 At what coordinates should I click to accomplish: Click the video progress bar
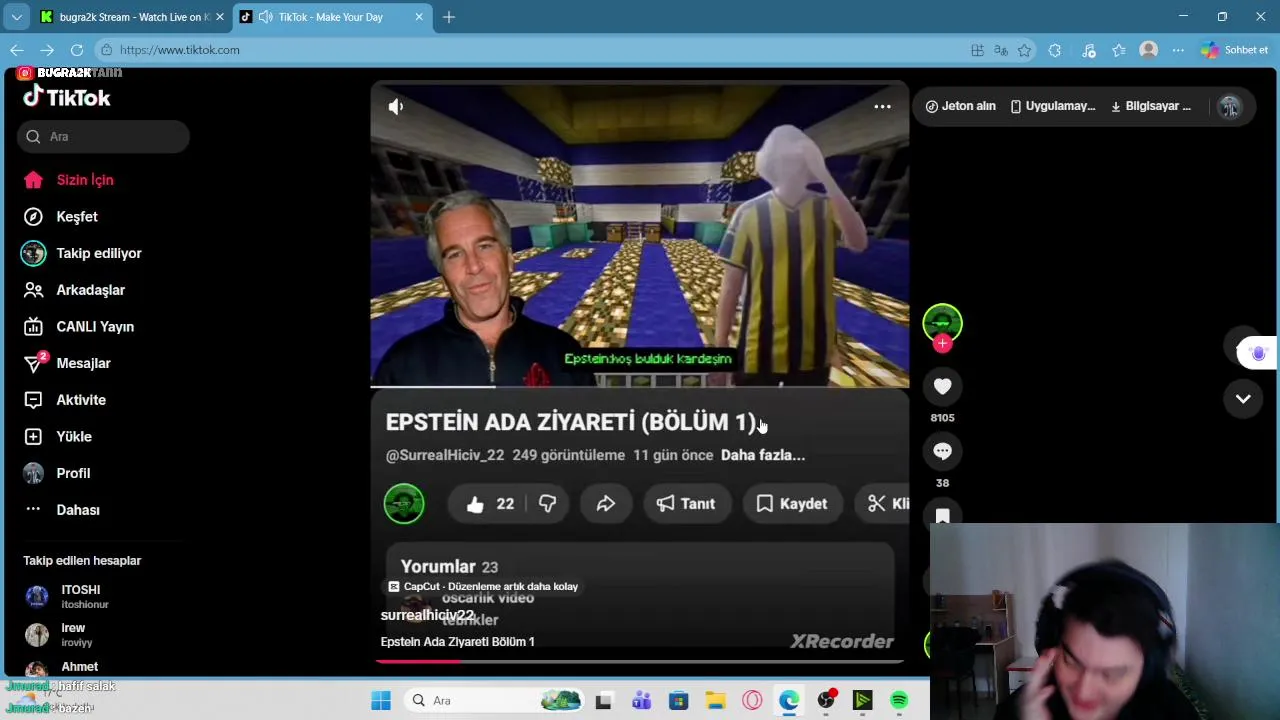(640, 386)
